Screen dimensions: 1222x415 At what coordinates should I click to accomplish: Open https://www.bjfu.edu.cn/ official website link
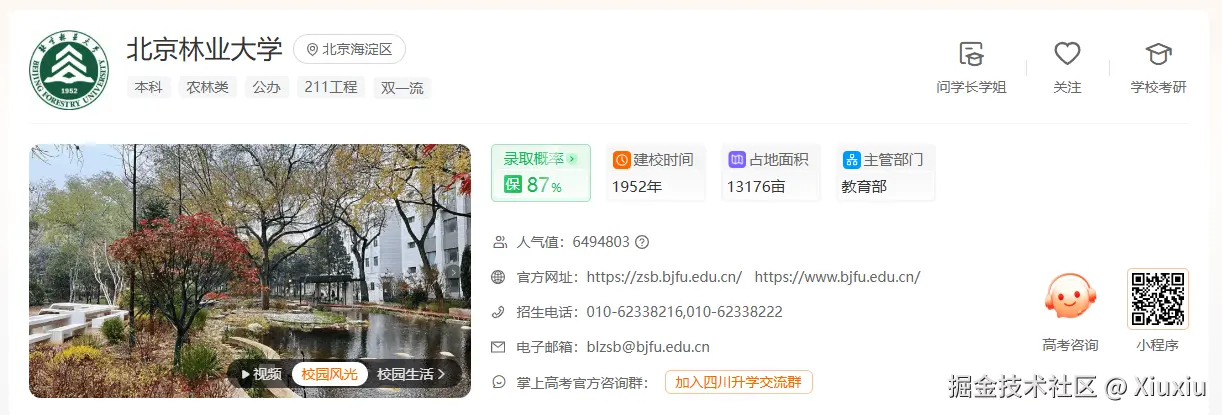[837, 277]
